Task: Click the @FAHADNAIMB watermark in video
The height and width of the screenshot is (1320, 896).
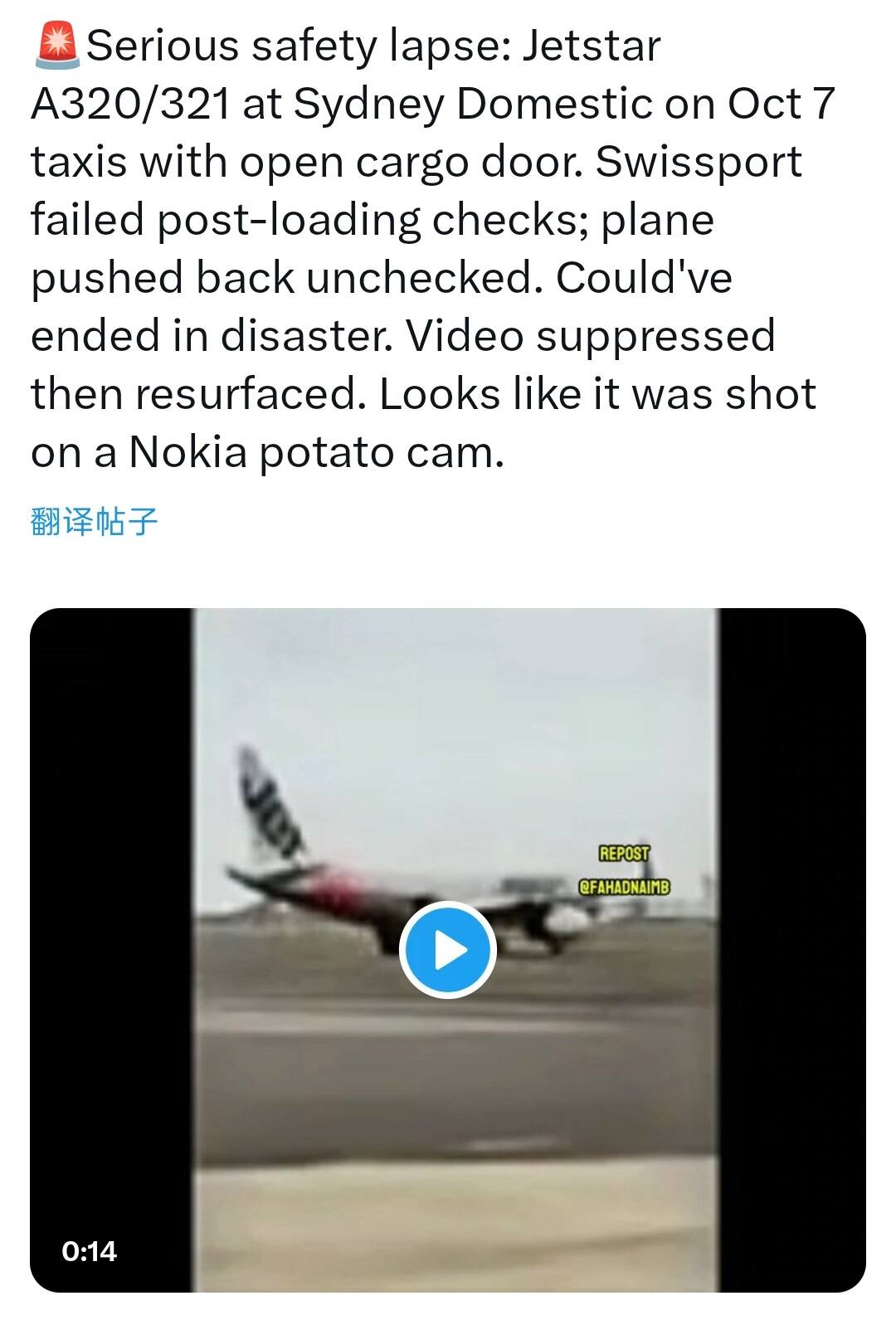Action: point(623,887)
